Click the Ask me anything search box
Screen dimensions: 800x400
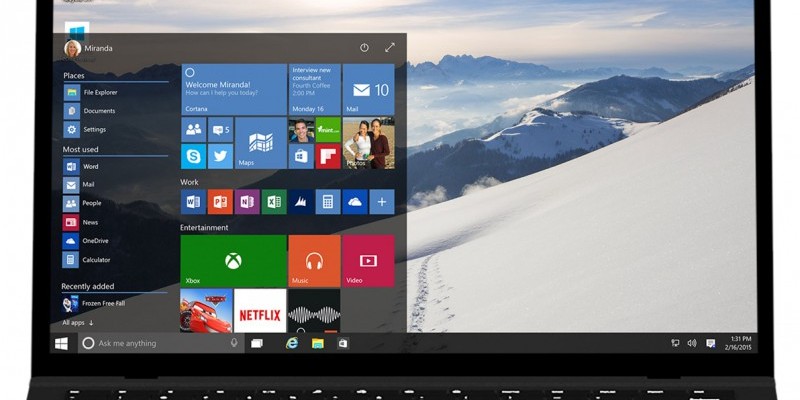click(x=161, y=343)
